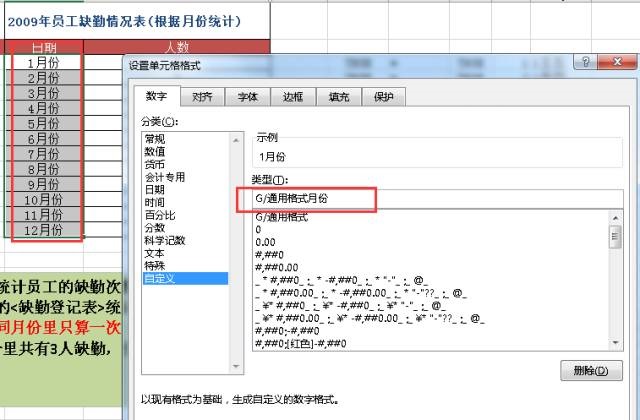Viewport: 640px width, 420px height.
Task: Open the 字体 tab
Action: coord(248,97)
